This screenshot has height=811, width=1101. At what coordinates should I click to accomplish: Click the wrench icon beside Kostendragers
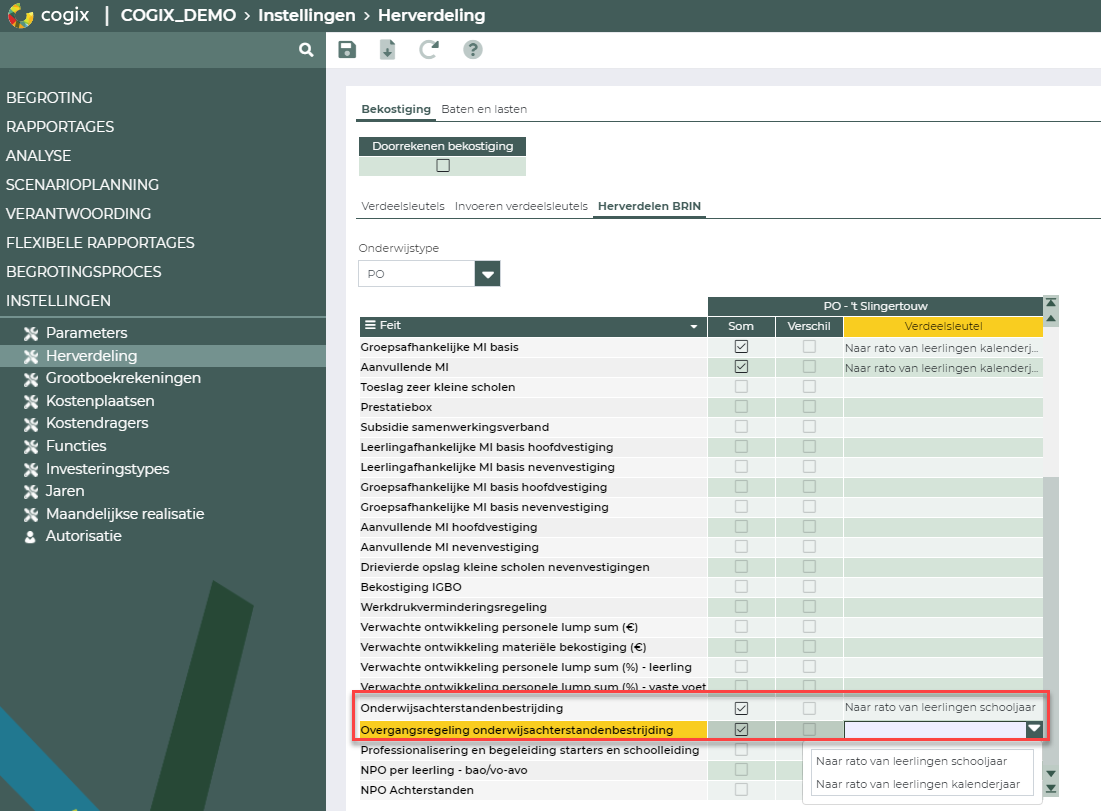pyautogui.click(x=31, y=424)
